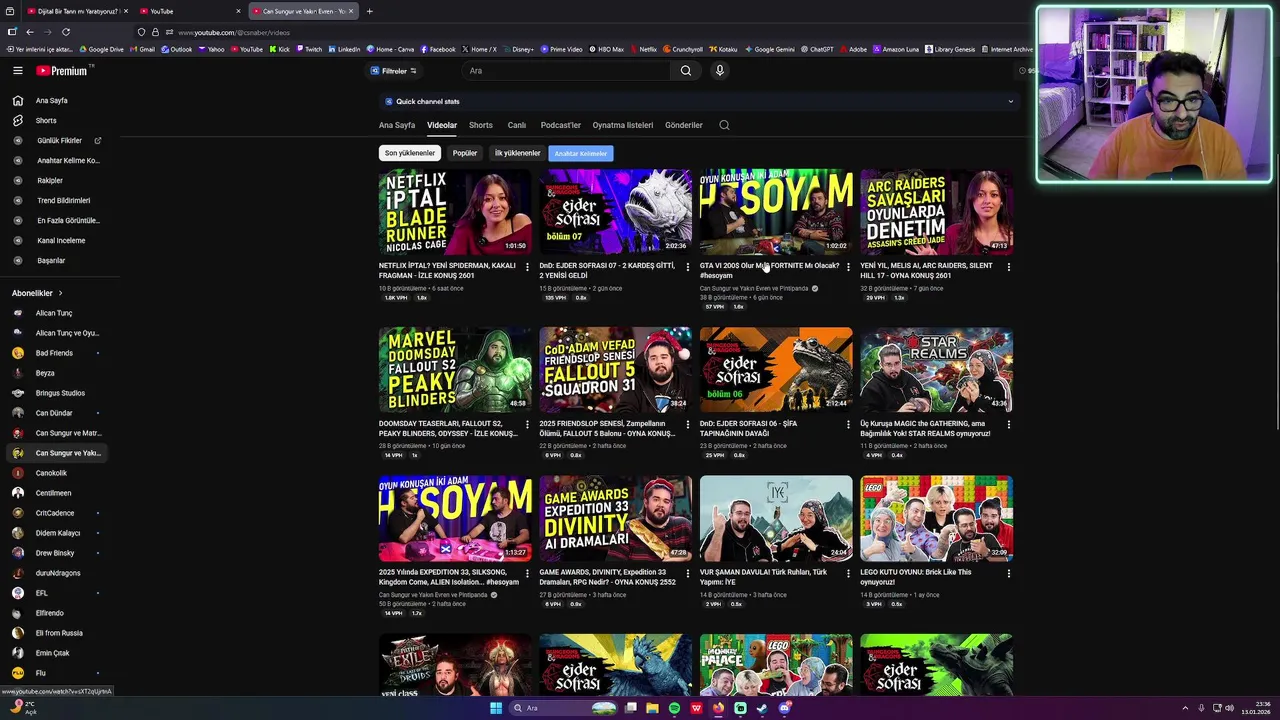Select the Son yüklenenler filter chip
Image resolution: width=1280 pixels, height=720 pixels.
pos(410,153)
